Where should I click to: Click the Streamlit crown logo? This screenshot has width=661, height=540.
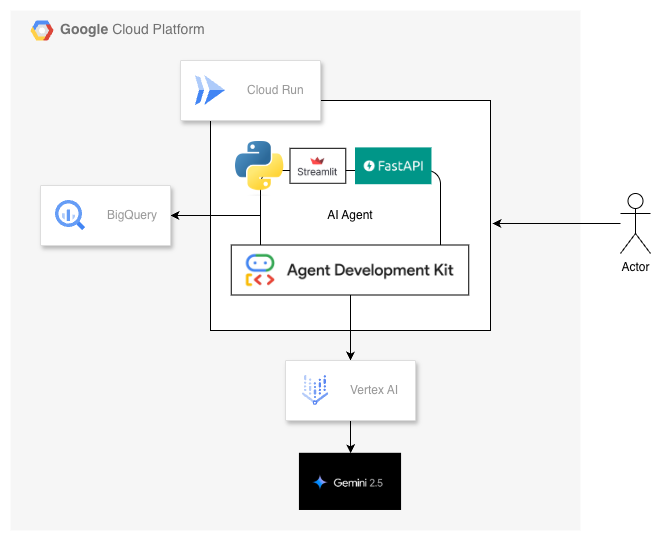[317, 161]
